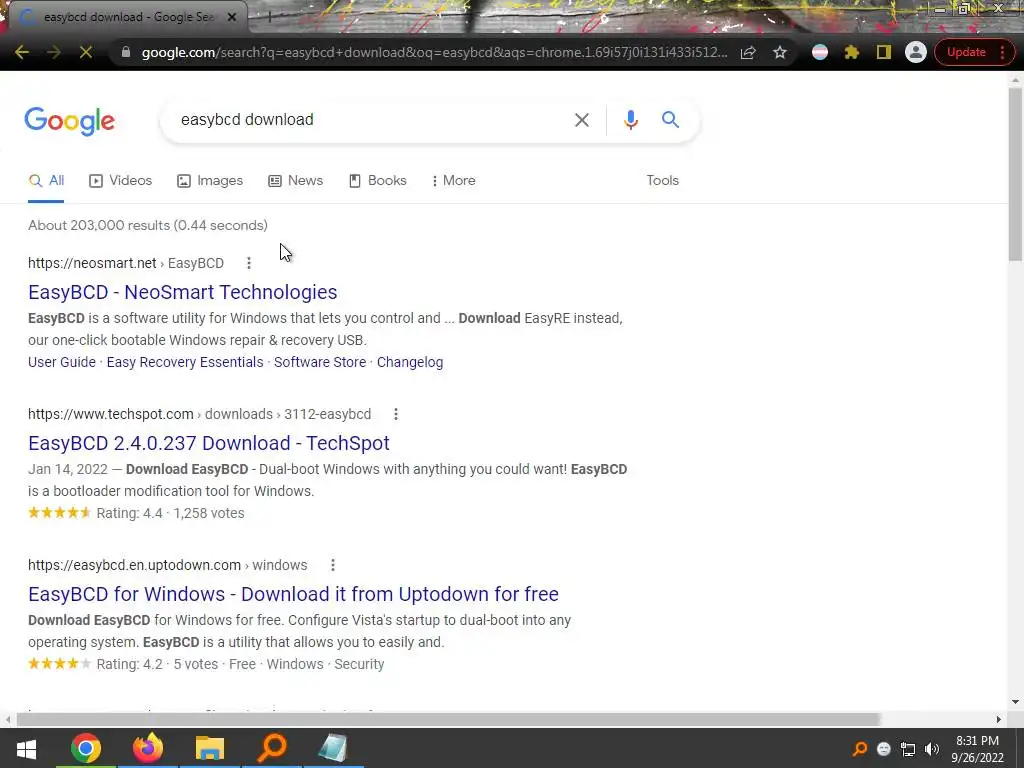Image resolution: width=1024 pixels, height=768 pixels.
Task: Submit search with magnifier icon
Action: [670, 120]
